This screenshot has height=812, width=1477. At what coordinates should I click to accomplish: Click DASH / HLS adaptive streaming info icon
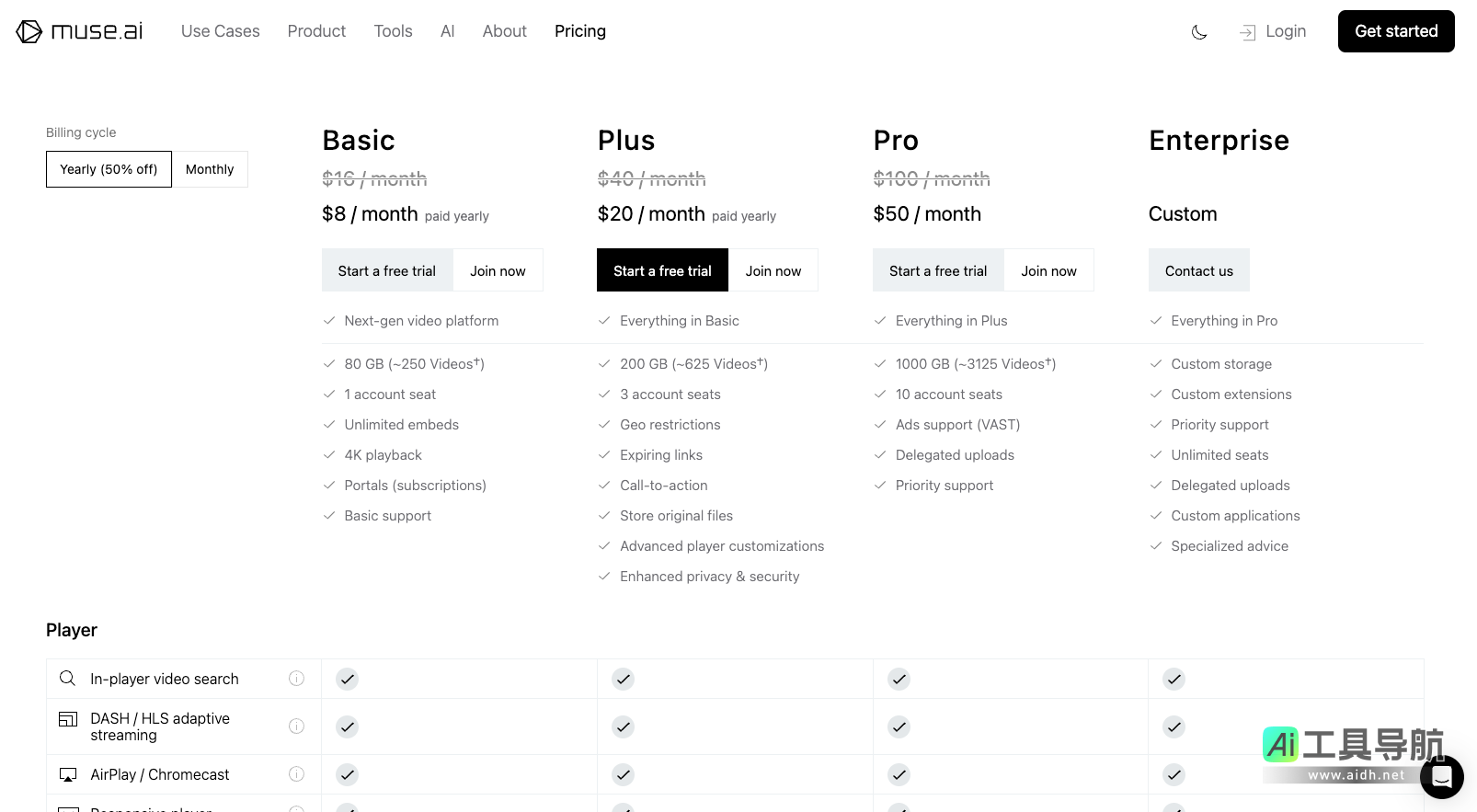click(296, 726)
